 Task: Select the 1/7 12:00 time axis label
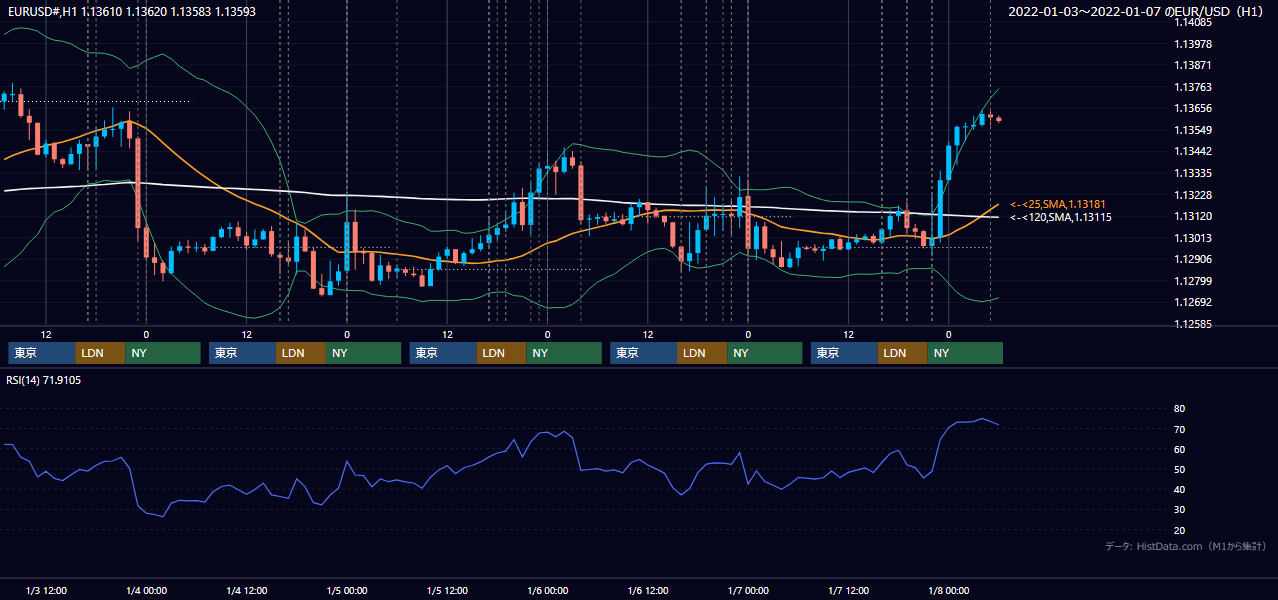[848, 591]
